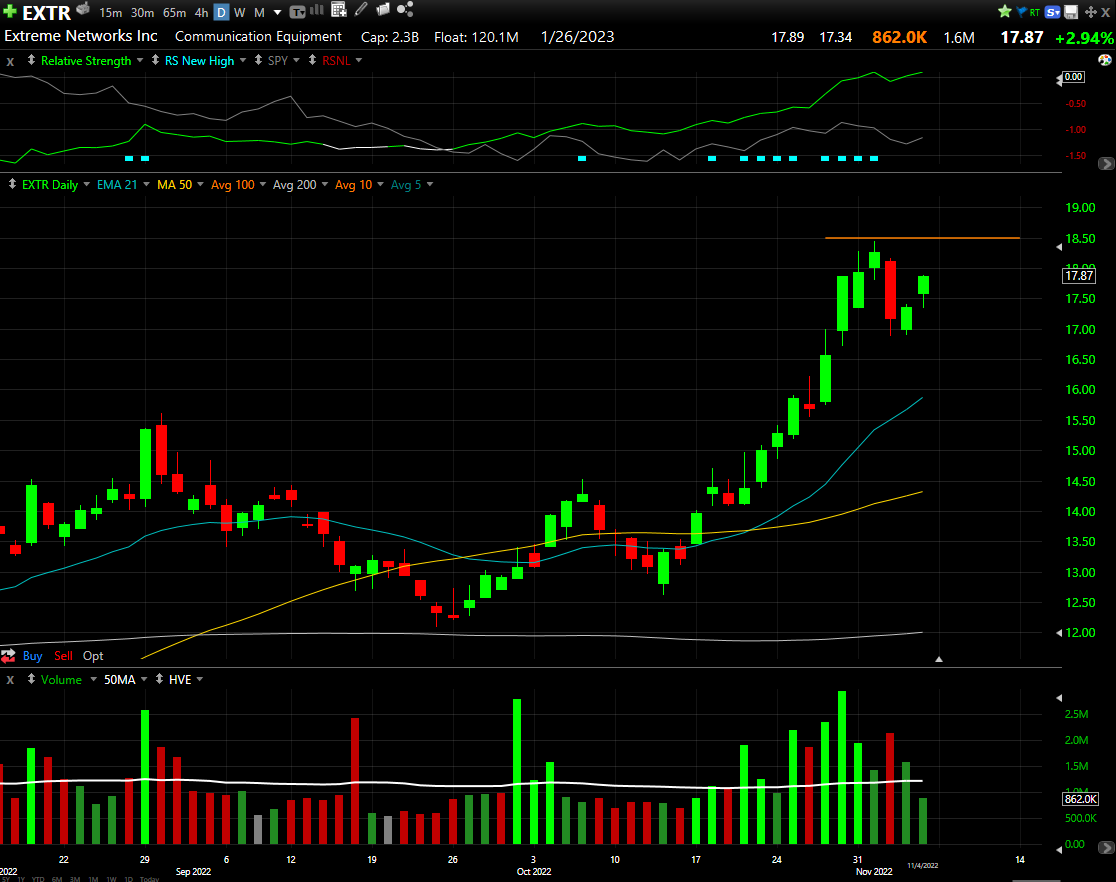Open the Volume indicator dropdown

pyautogui.click(x=93, y=679)
